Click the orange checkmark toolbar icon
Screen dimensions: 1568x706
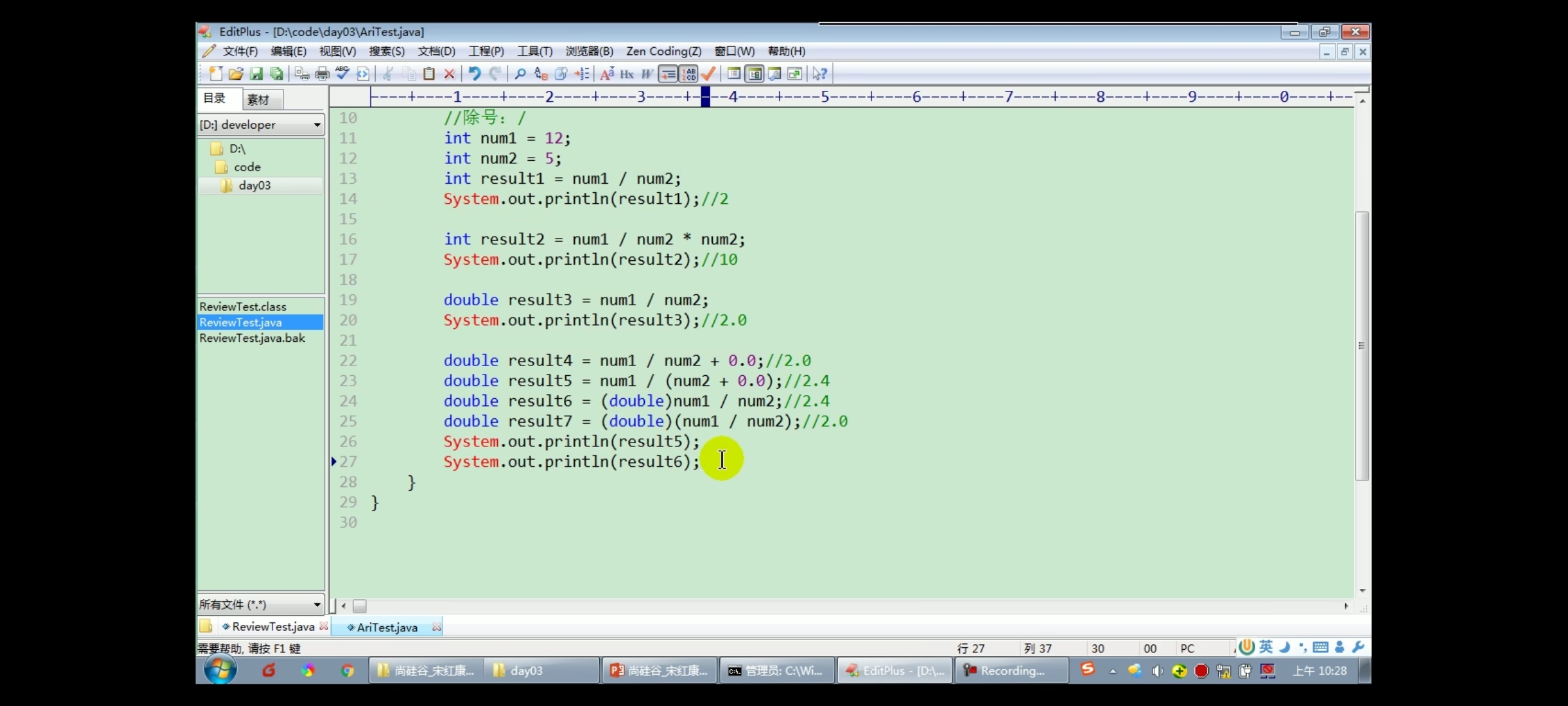click(708, 74)
